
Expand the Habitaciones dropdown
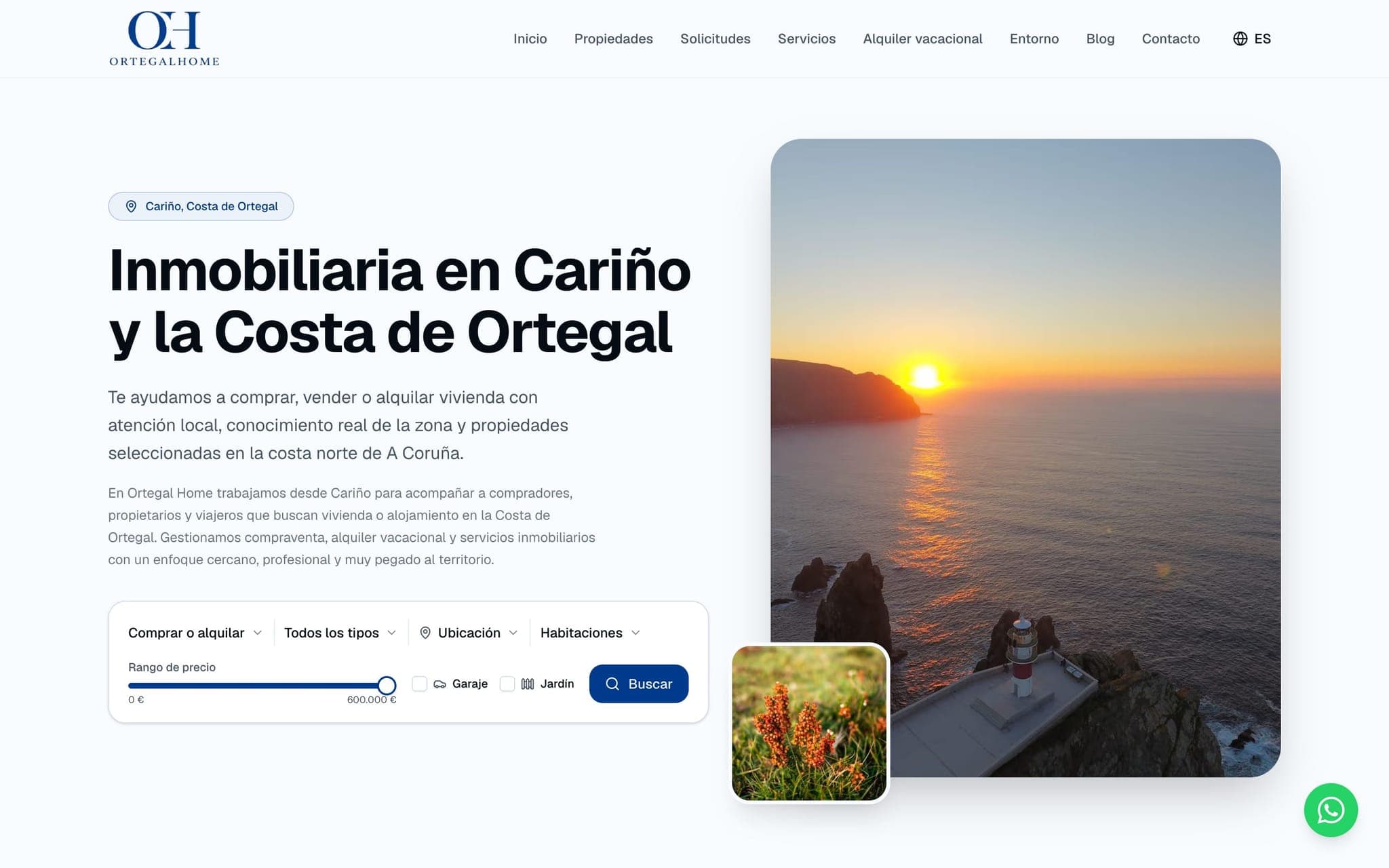590,633
